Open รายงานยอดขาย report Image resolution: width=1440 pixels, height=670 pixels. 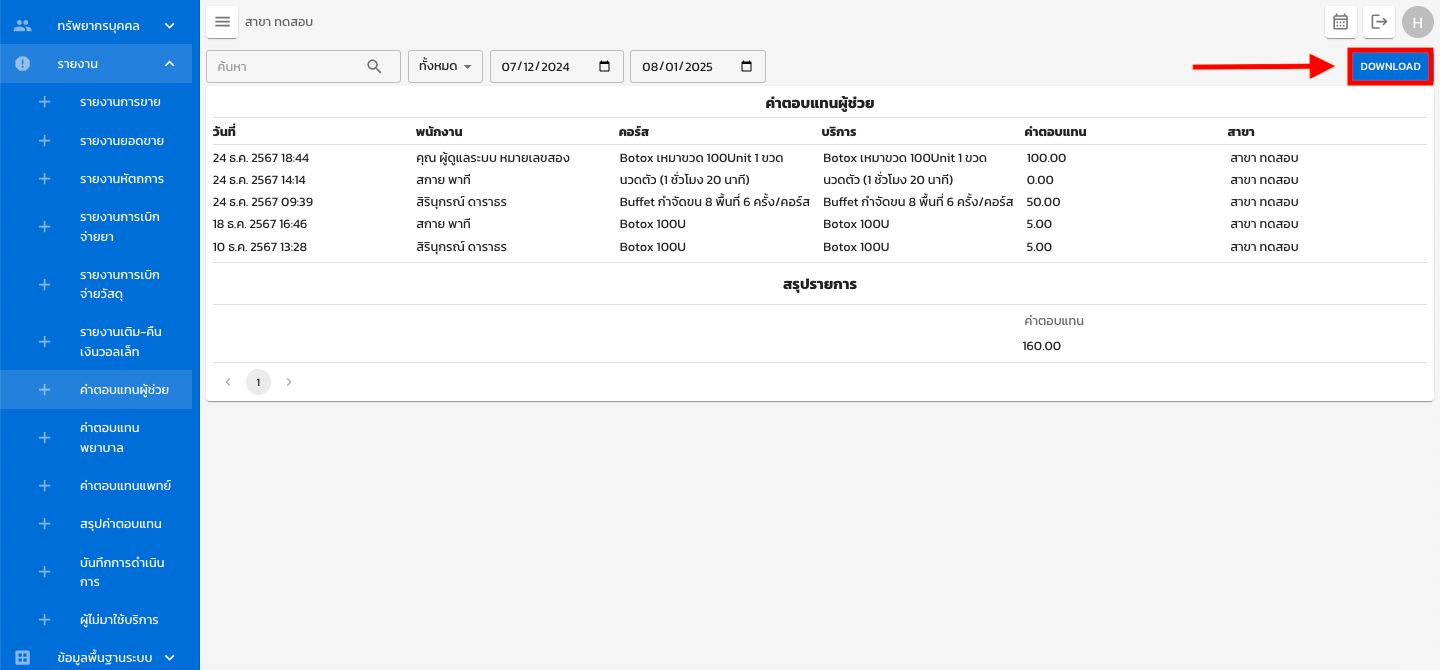pyautogui.click(x=122, y=141)
